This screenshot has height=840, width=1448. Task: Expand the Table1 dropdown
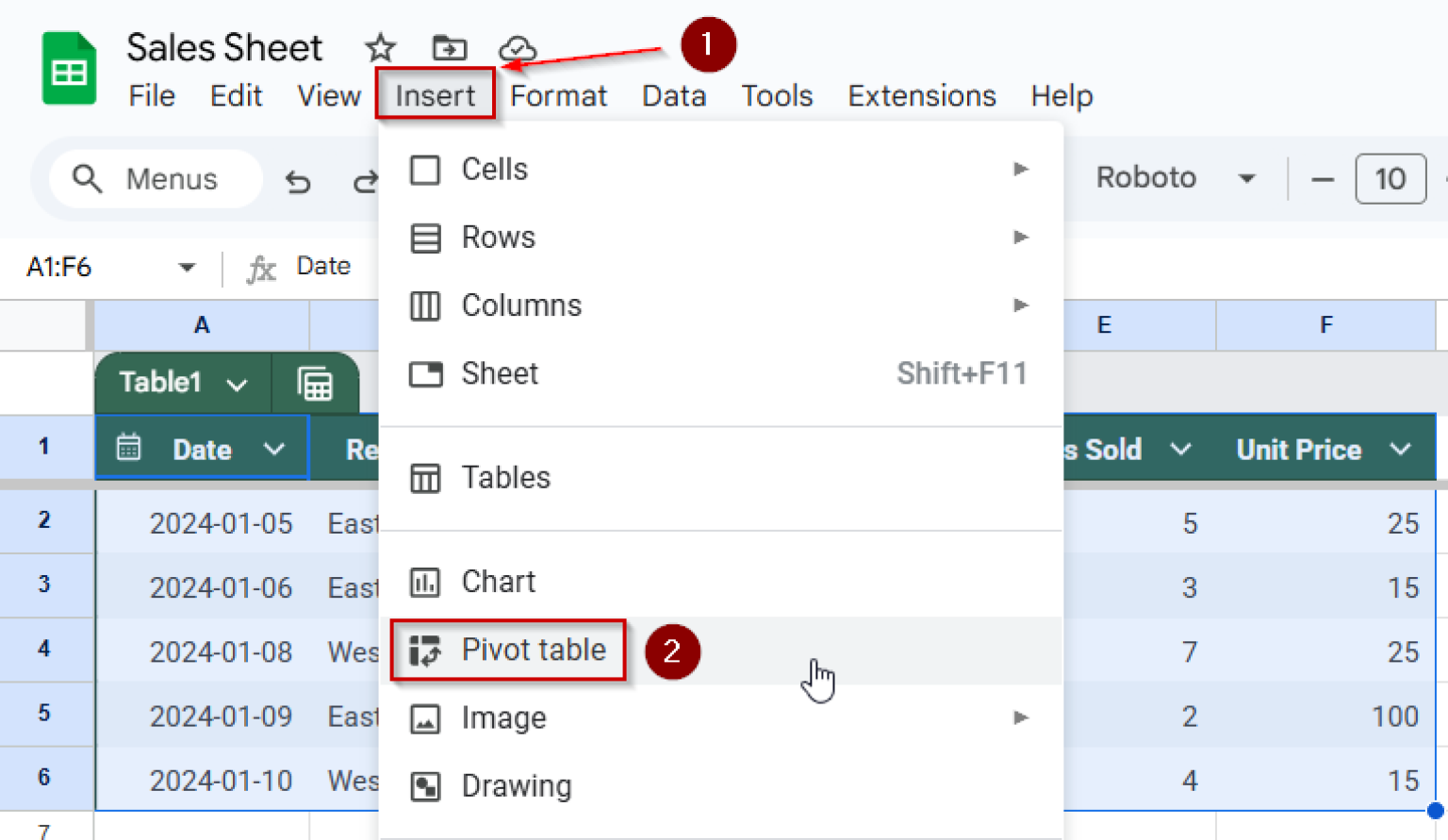(237, 384)
